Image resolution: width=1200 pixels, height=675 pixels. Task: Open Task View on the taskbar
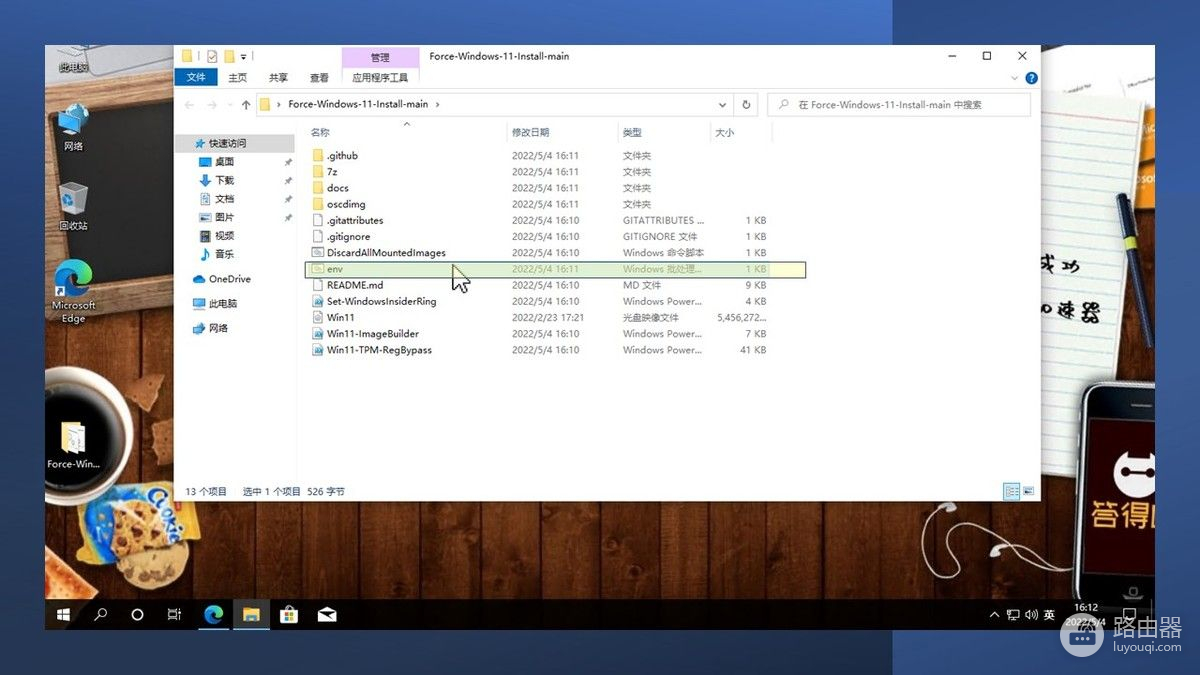coord(174,614)
